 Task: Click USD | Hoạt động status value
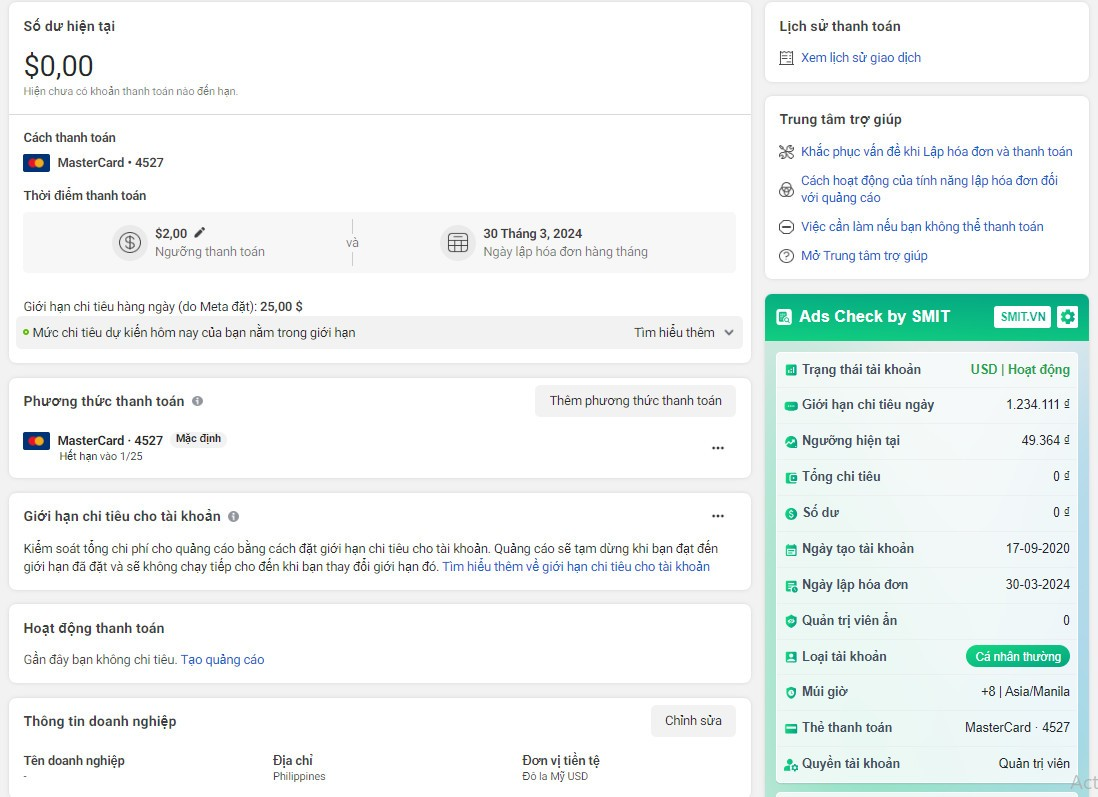tap(1020, 369)
